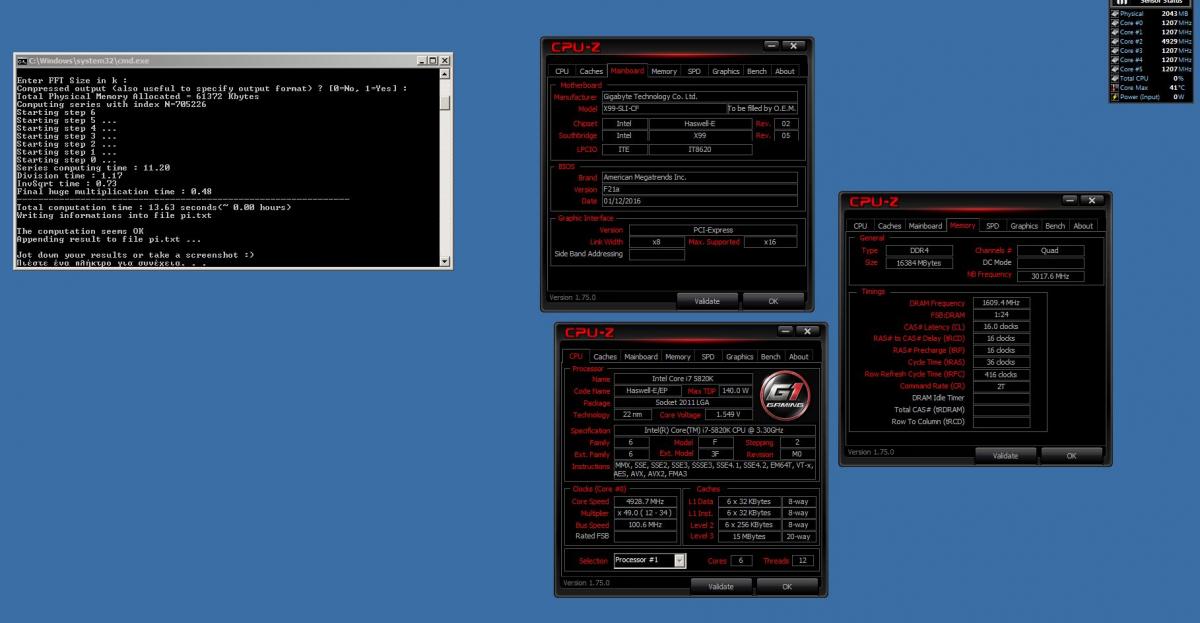1200x623 pixels.
Task: Open SPD tab in the CPU window
Action: pos(708,356)
